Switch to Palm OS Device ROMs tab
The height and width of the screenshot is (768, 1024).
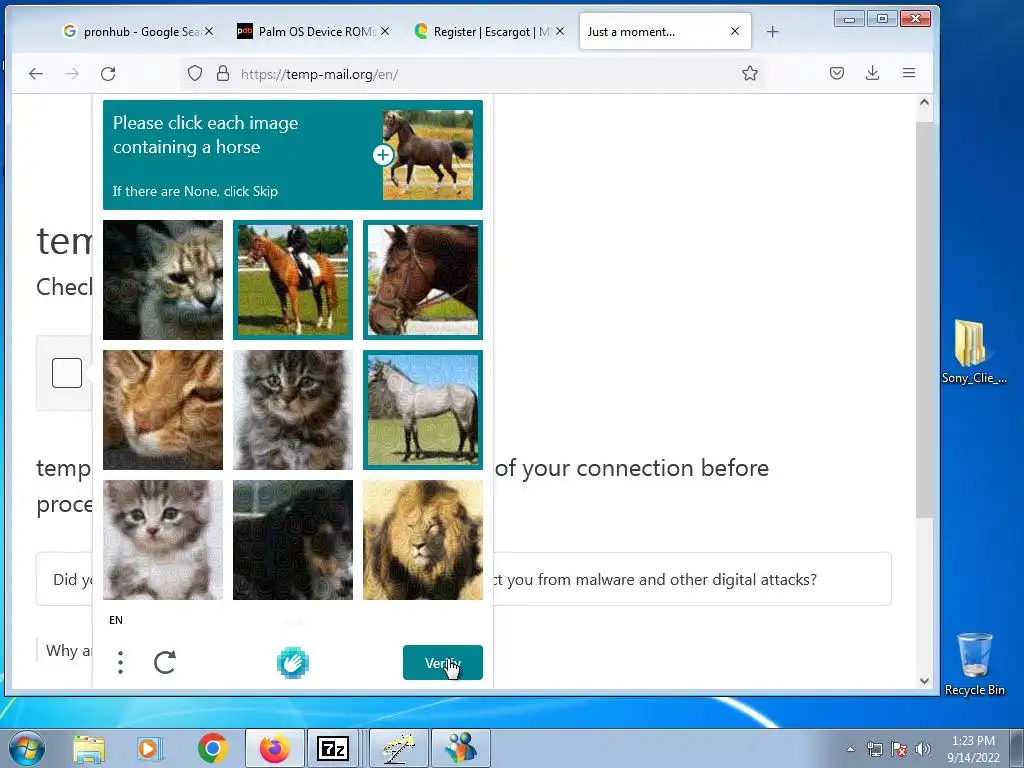(x=313, y=31)
